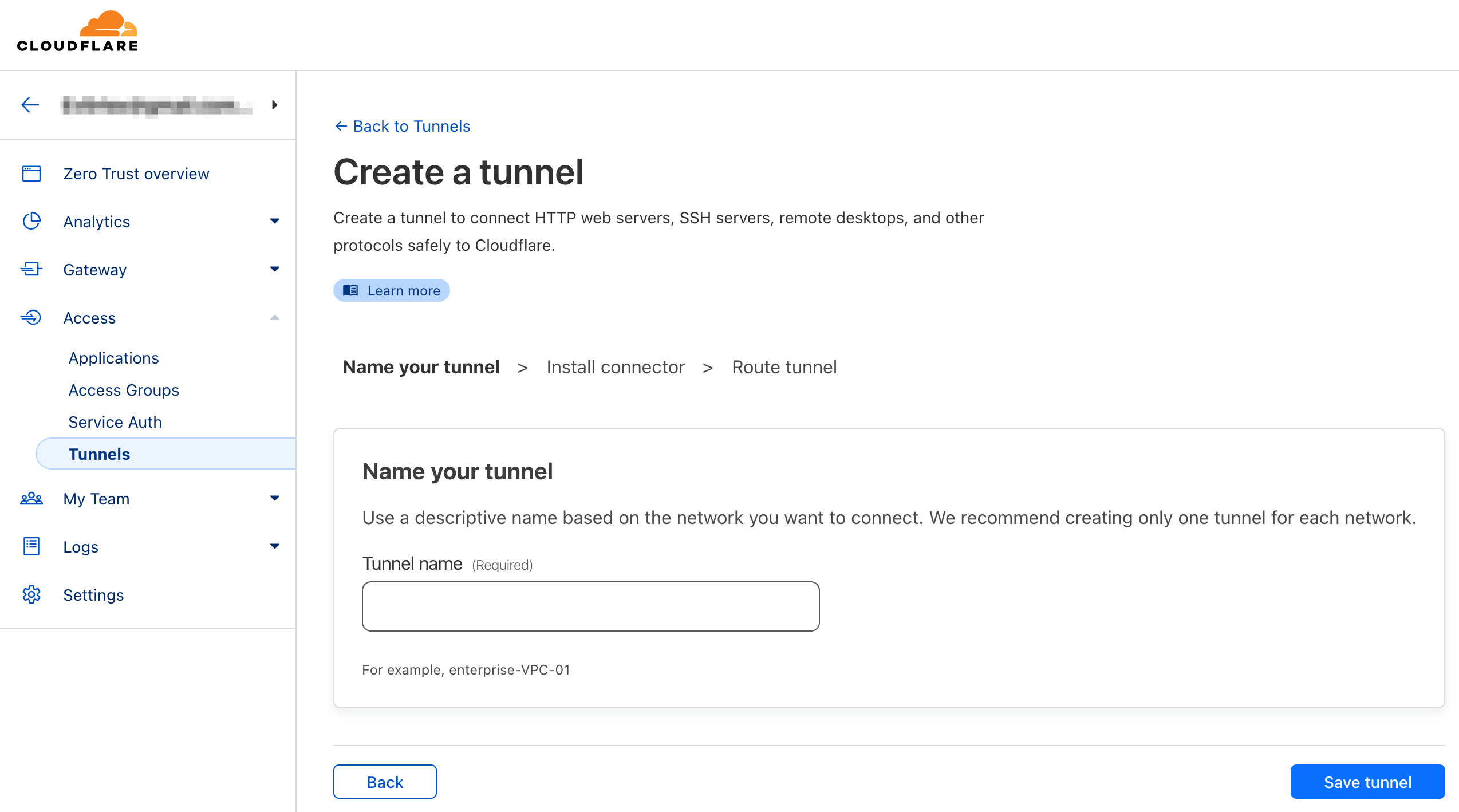Viewport: 1459px width, 812px height.
Task: Click the Gateway icon
Action: pyautogui.click(x=31, y=269)
